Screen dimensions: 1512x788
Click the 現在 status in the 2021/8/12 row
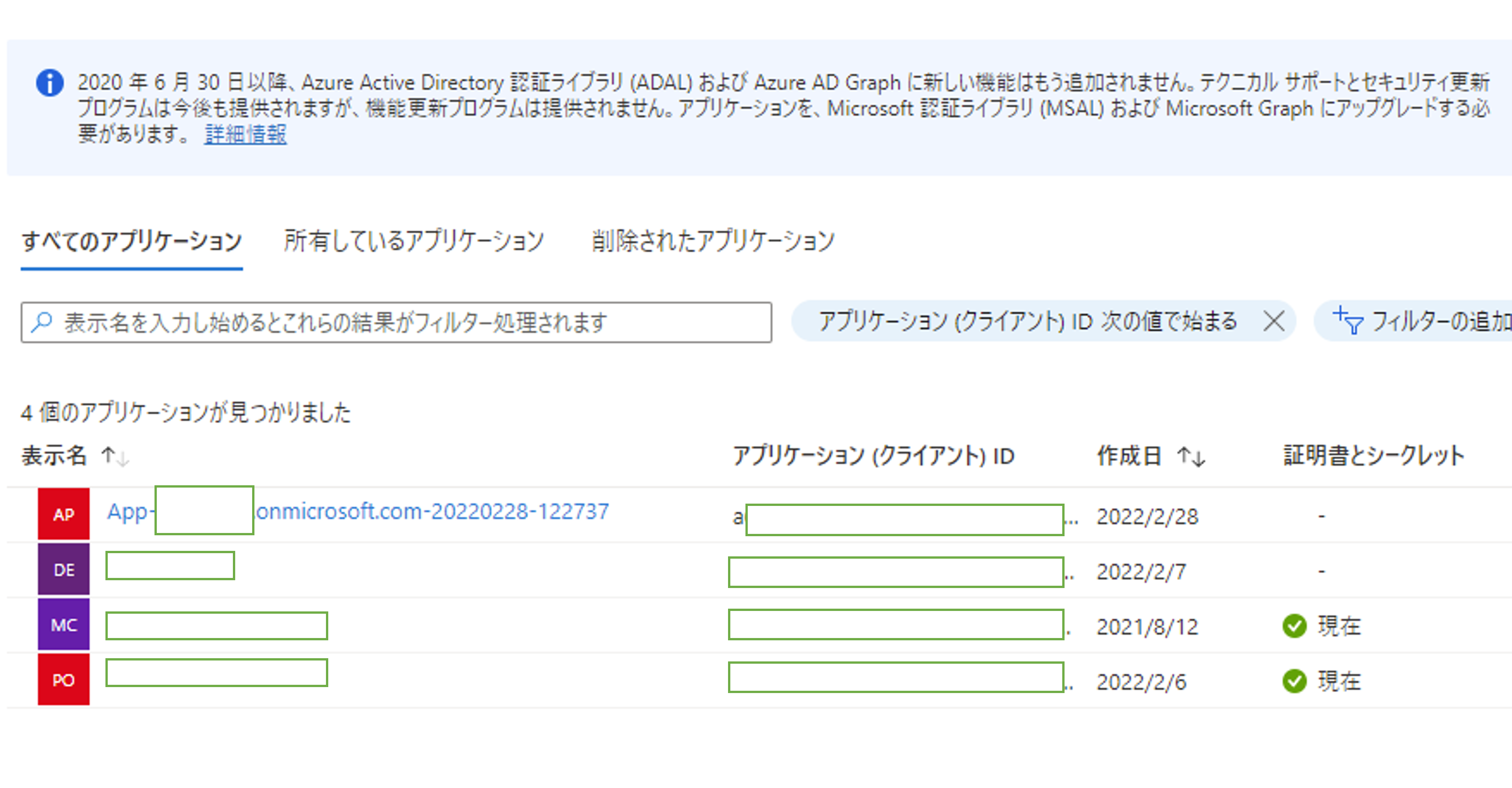pos(1340,626)
